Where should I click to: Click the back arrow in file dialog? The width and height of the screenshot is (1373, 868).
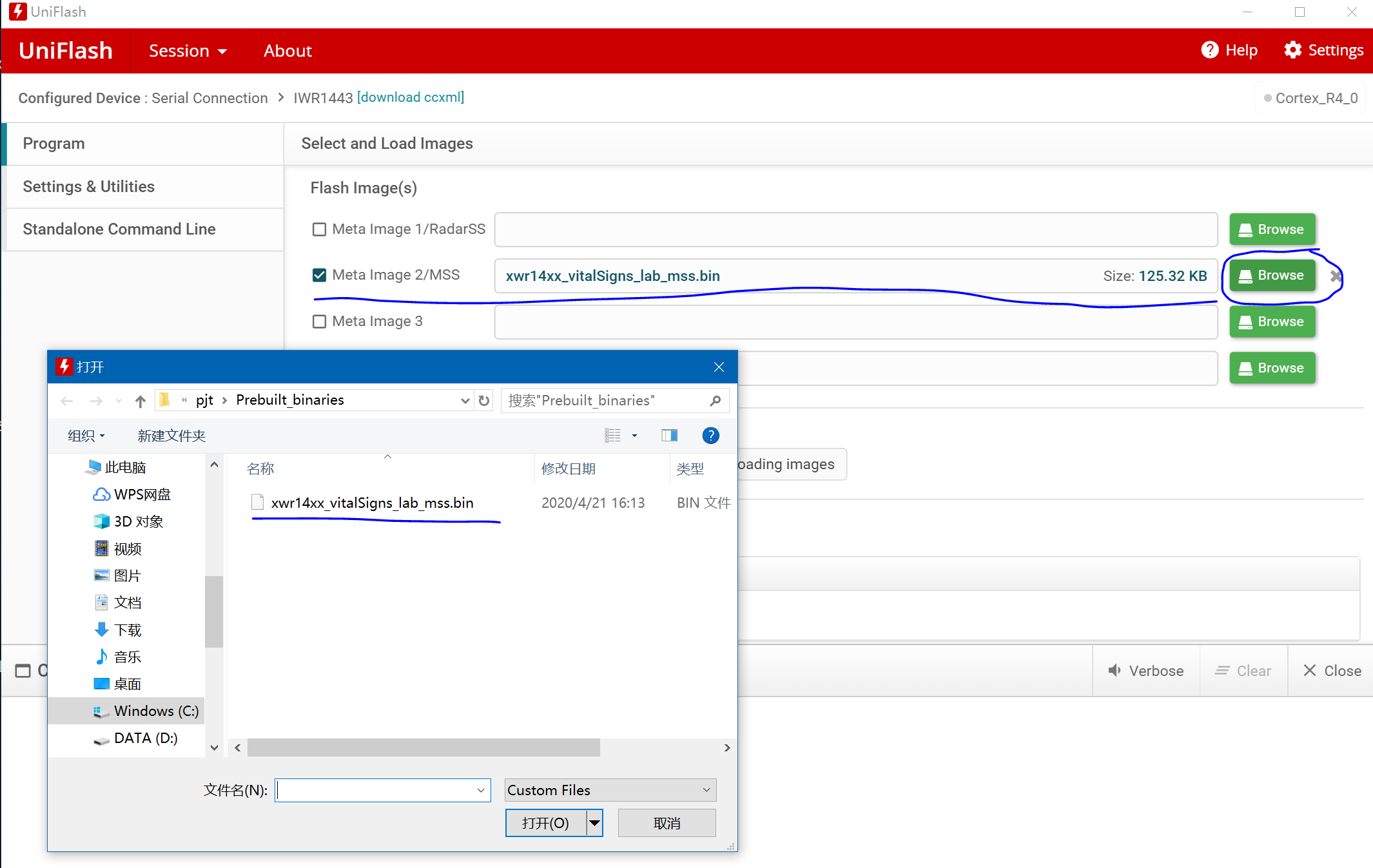(x=66, y=401)
